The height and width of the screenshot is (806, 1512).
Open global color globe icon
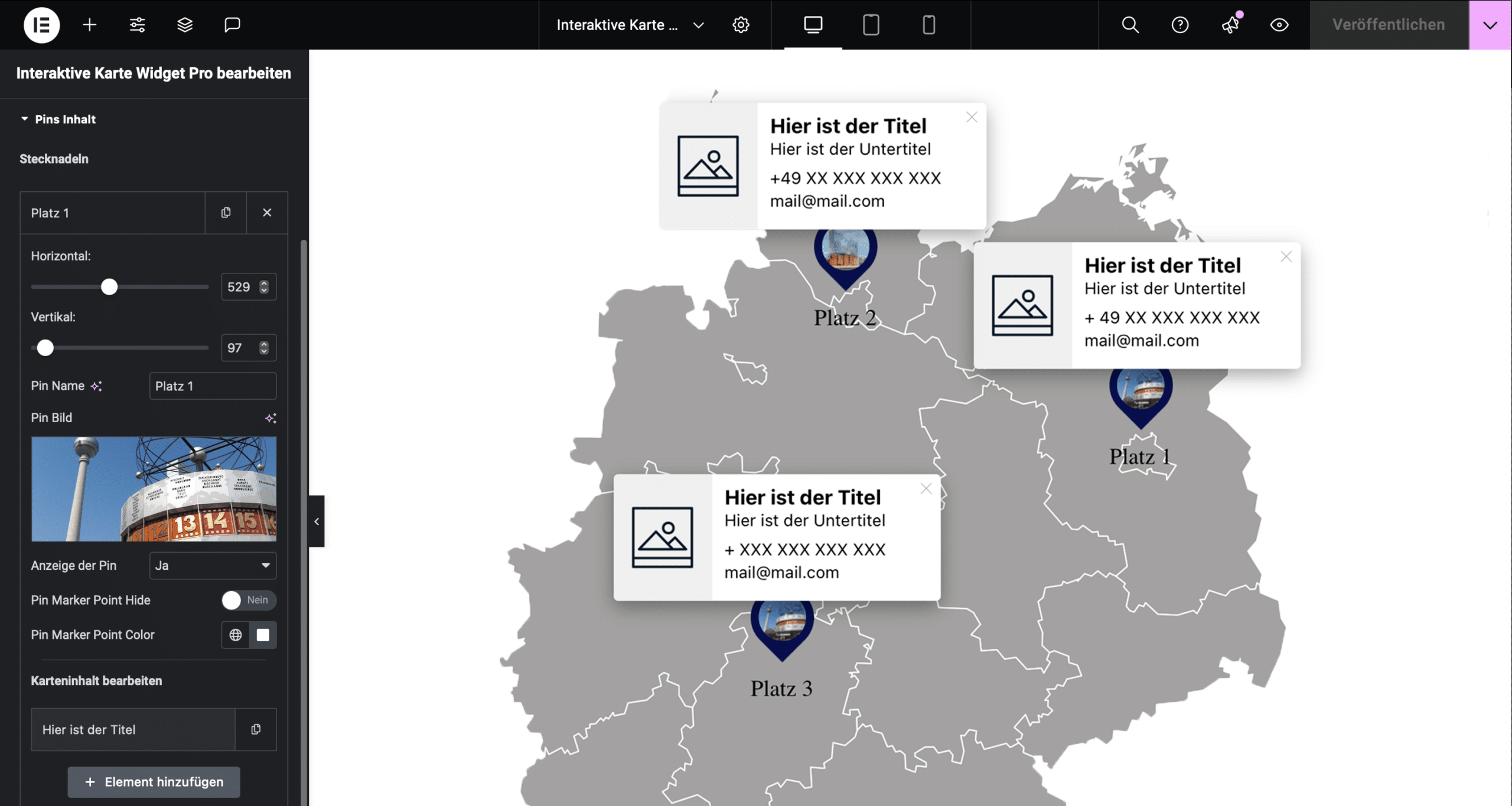[x=236, y=635]
